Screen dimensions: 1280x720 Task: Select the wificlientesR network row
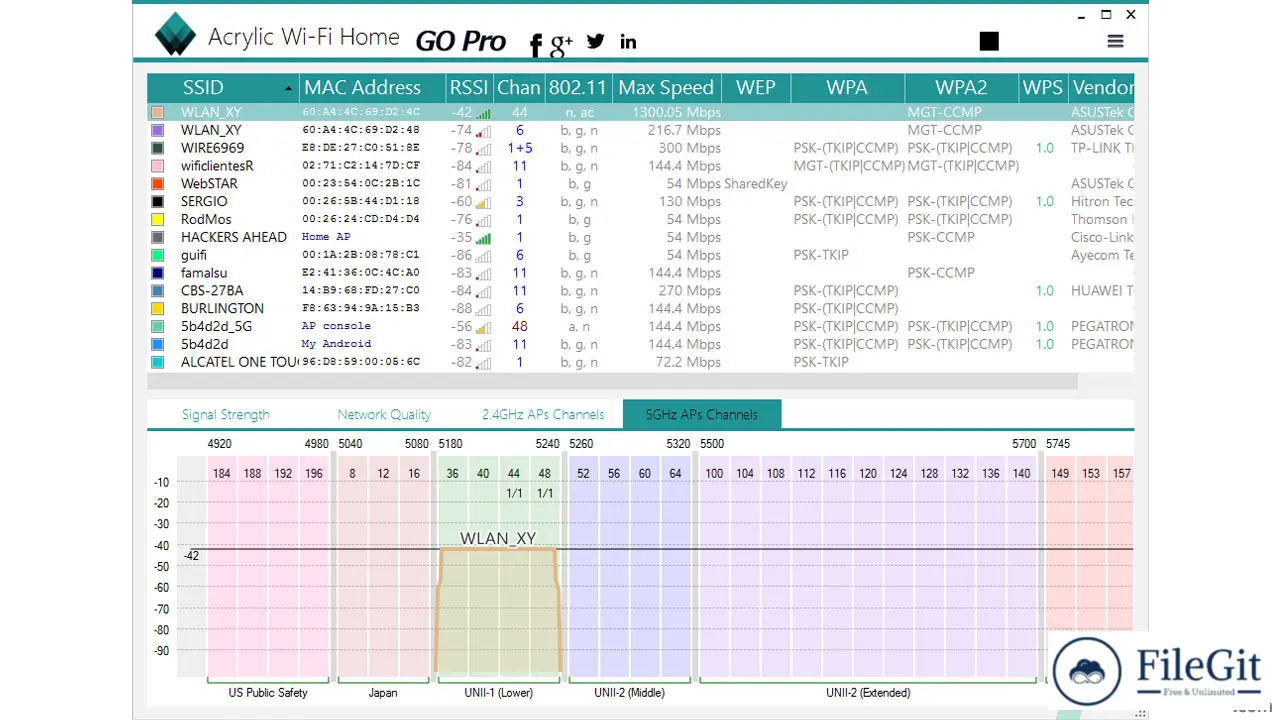(640, 166)
